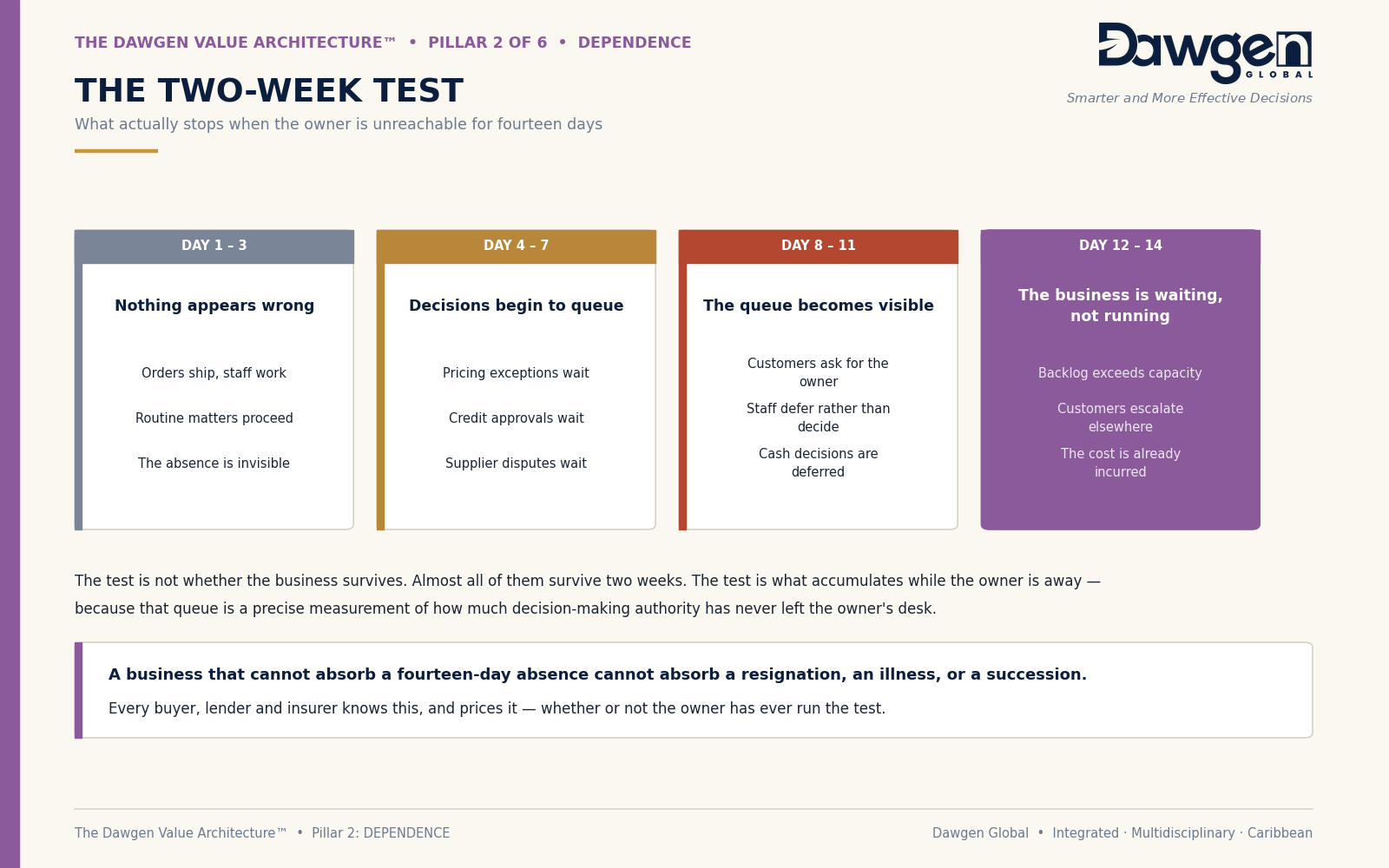1389x868 pixels.
Task: Click the 'Smarter and More Effective Decisions' tagline
Action: [1189, 99]
